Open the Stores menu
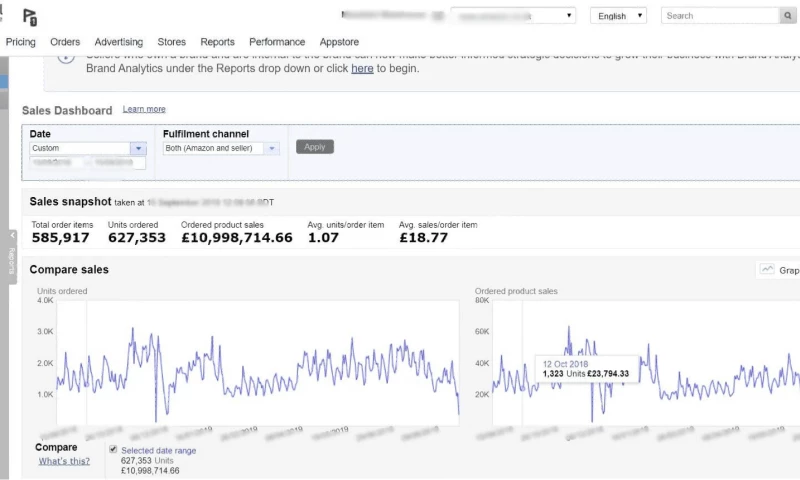Screen dimensions: 800x480 pos(171,42)
